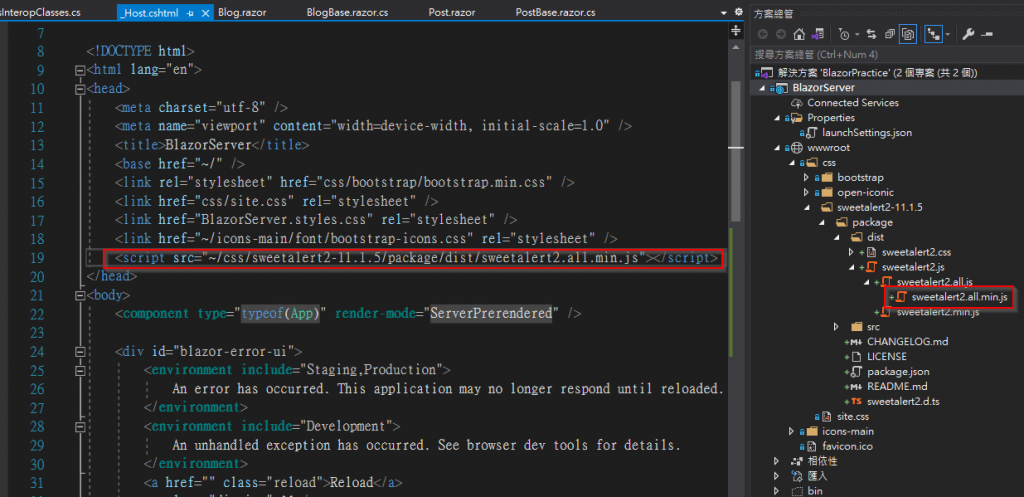The image size is (1024, 497).
Task: Select the solution 'BlazorPractice' node
Action: 877,73
